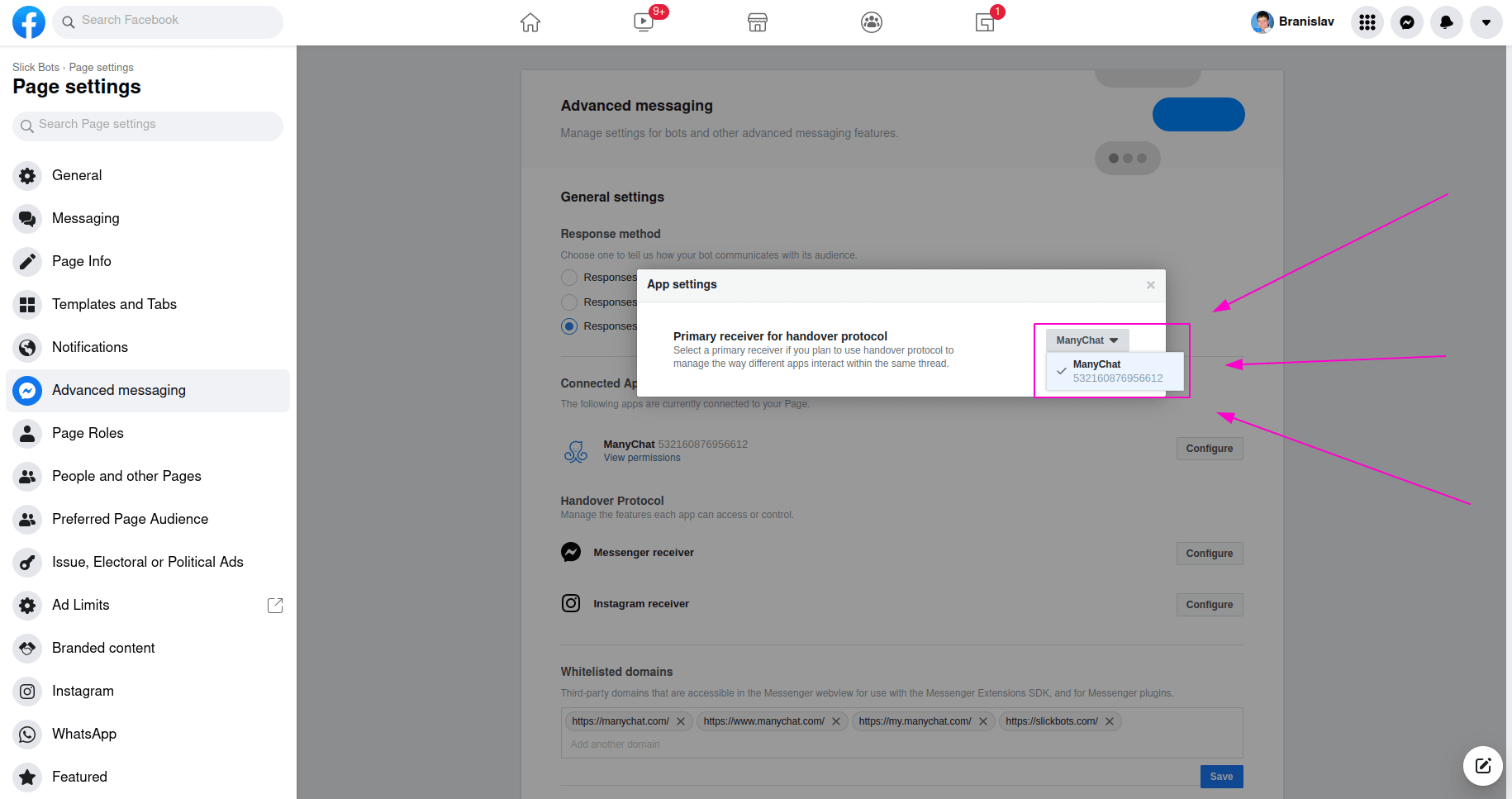The height and width of the screenshot is (799, 1512).
Task: Open the apps grid menu icon
Action: [1367, 22]
